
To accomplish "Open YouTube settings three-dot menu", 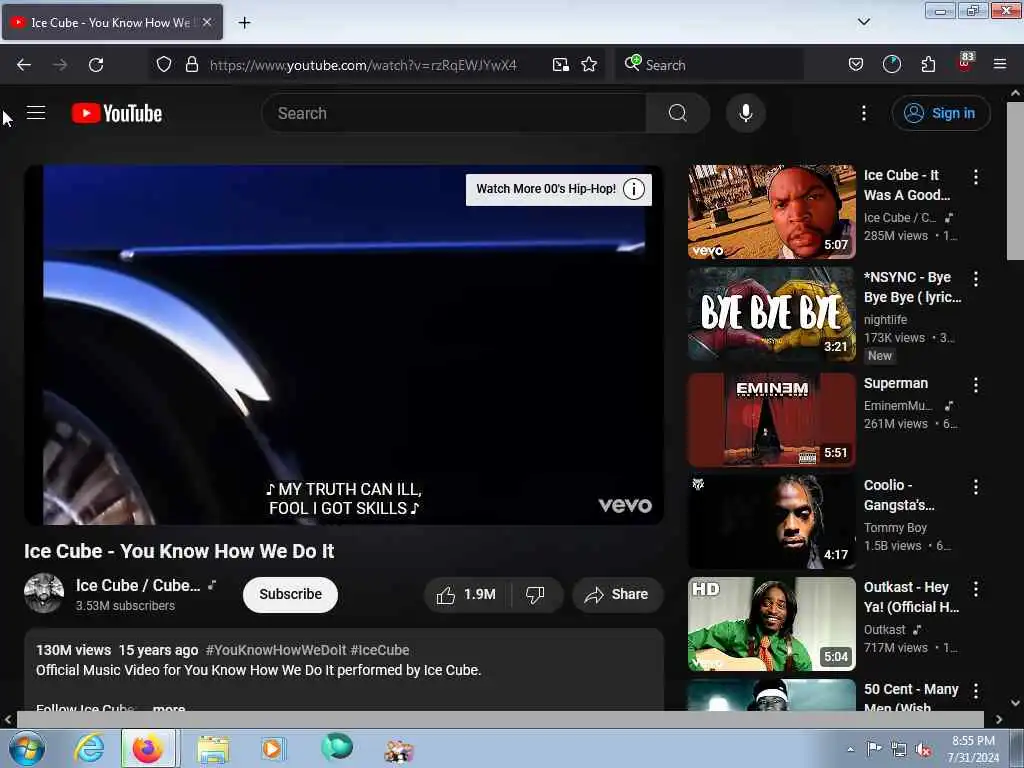I will click(863, 113).
